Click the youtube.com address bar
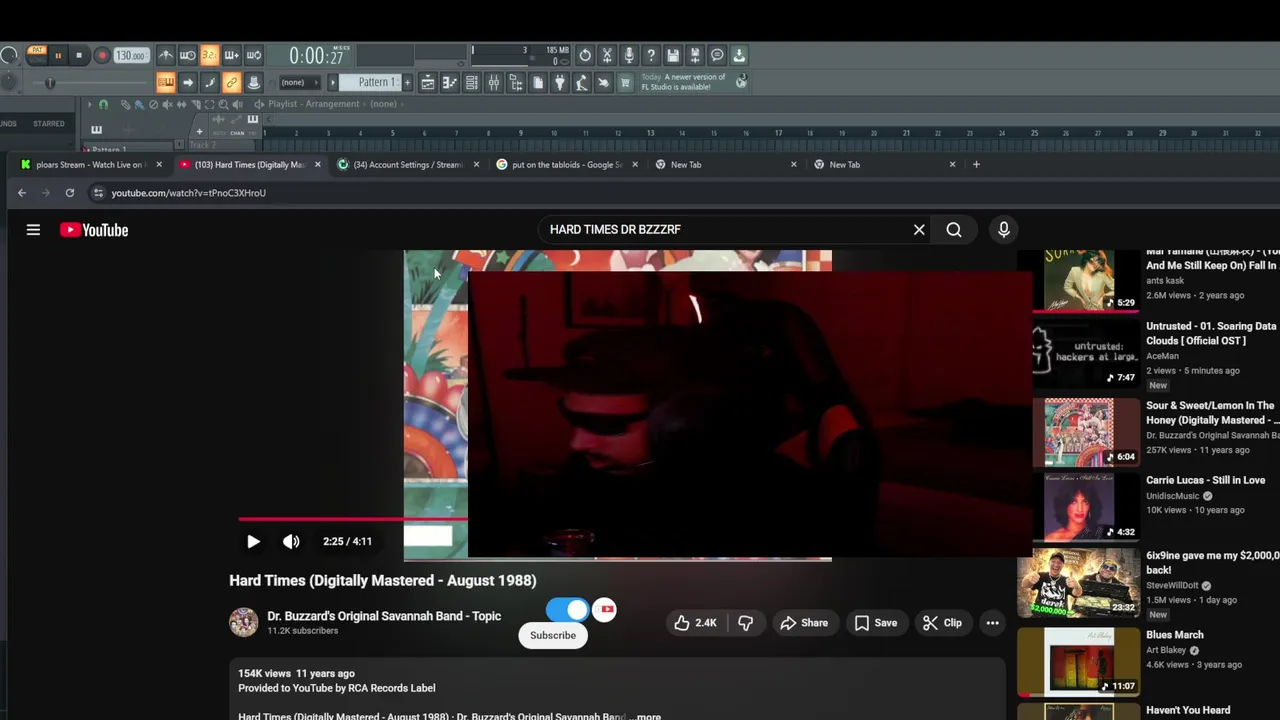 [x=189, y=193]
